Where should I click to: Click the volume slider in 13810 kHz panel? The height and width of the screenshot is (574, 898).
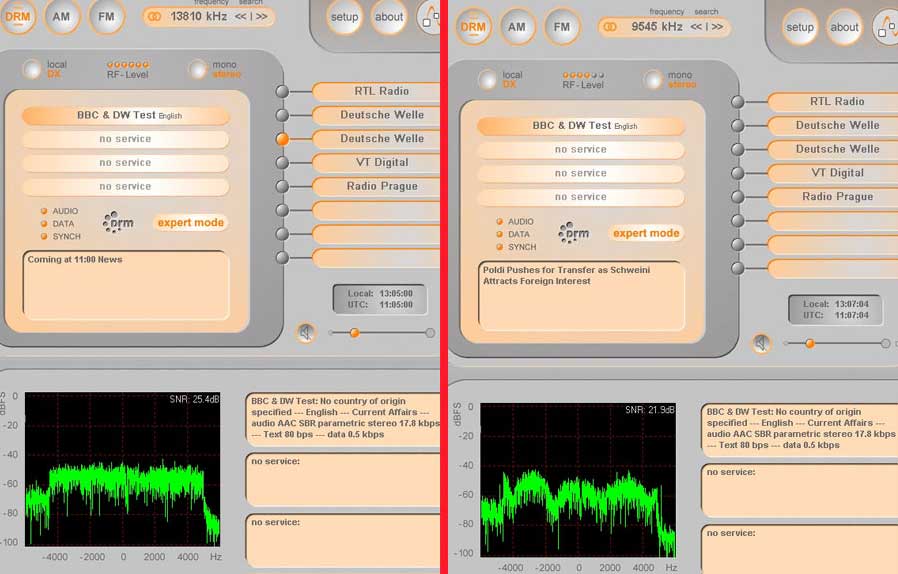pos(381,333)
